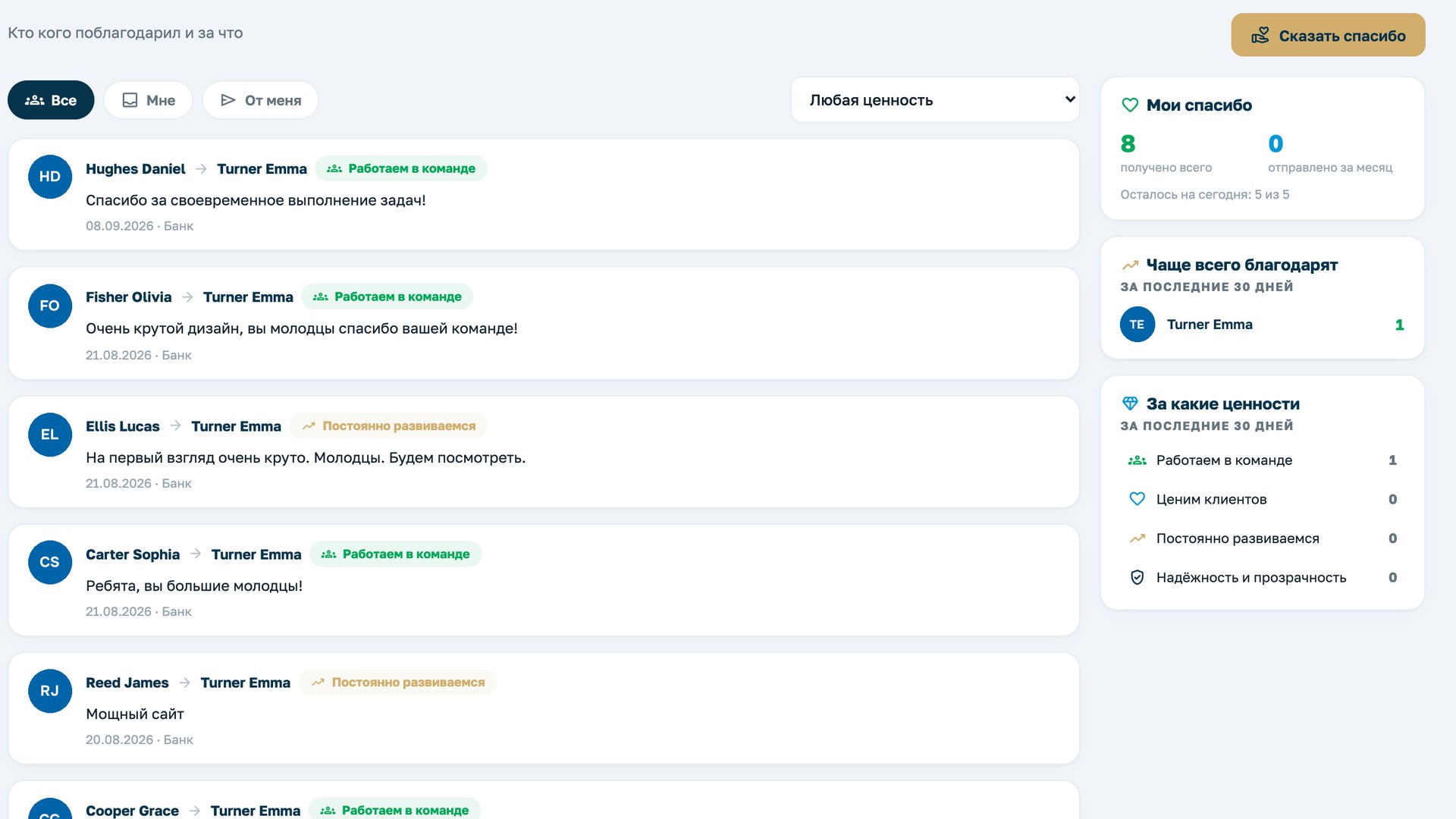Switch to the Все filter tab

tap(51, 100)
